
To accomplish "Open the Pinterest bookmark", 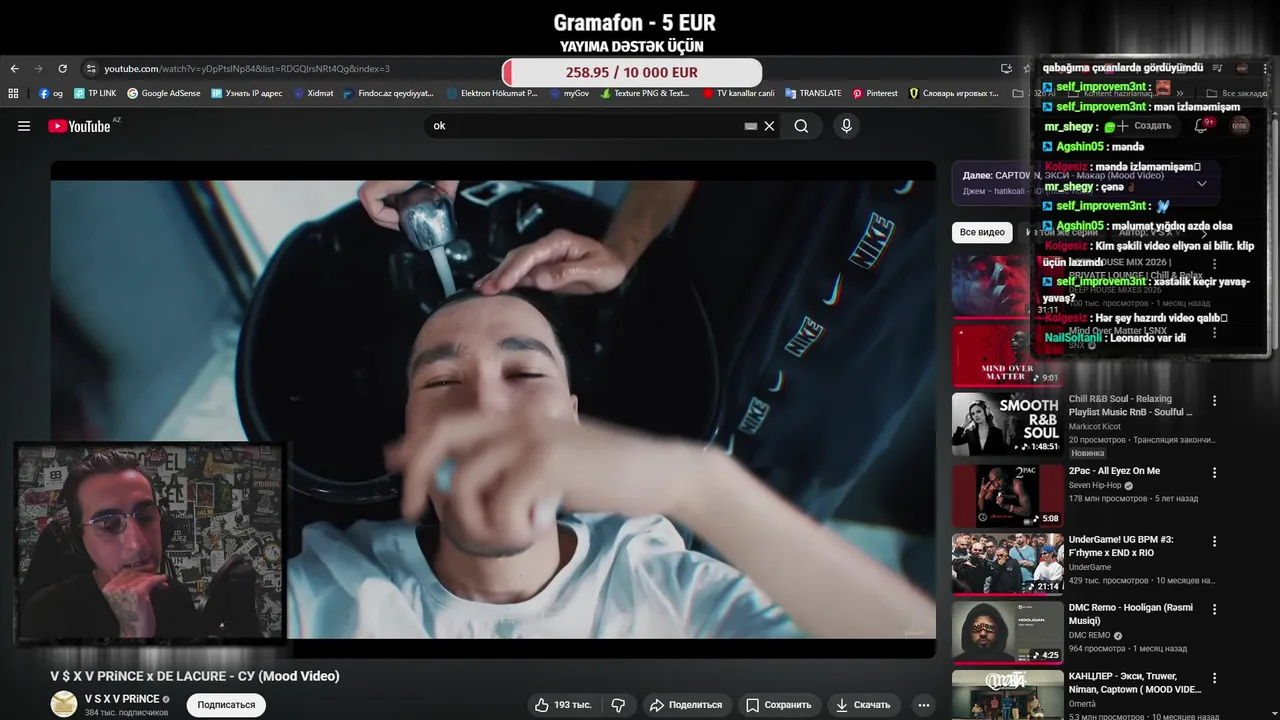I will pyautogui.click(x=875, y=93).
